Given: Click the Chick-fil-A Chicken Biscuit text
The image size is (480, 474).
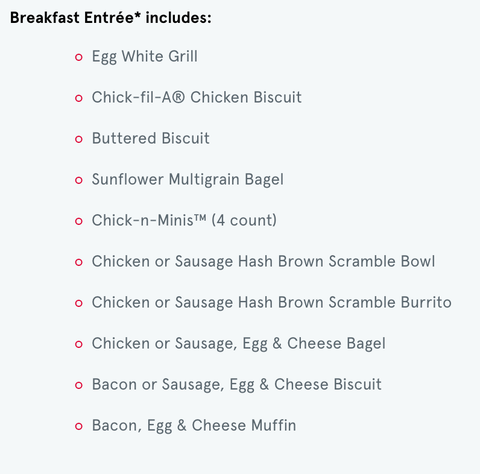Looking at the screenshot, I should pos(197,97).
